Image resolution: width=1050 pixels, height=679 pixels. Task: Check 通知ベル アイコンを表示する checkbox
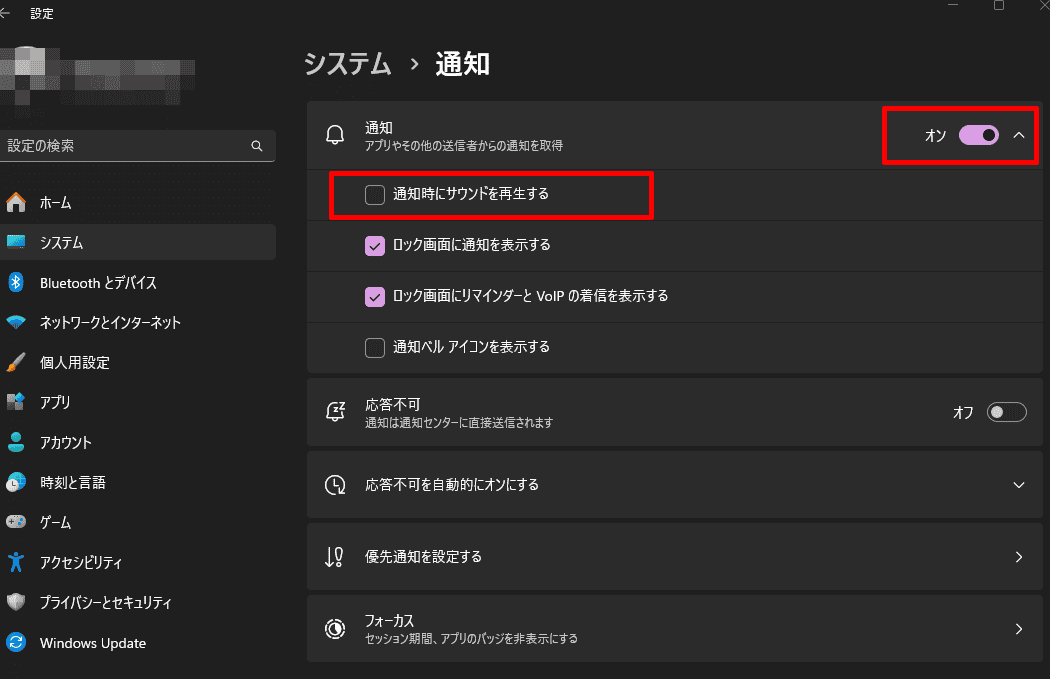coord(375,347)
